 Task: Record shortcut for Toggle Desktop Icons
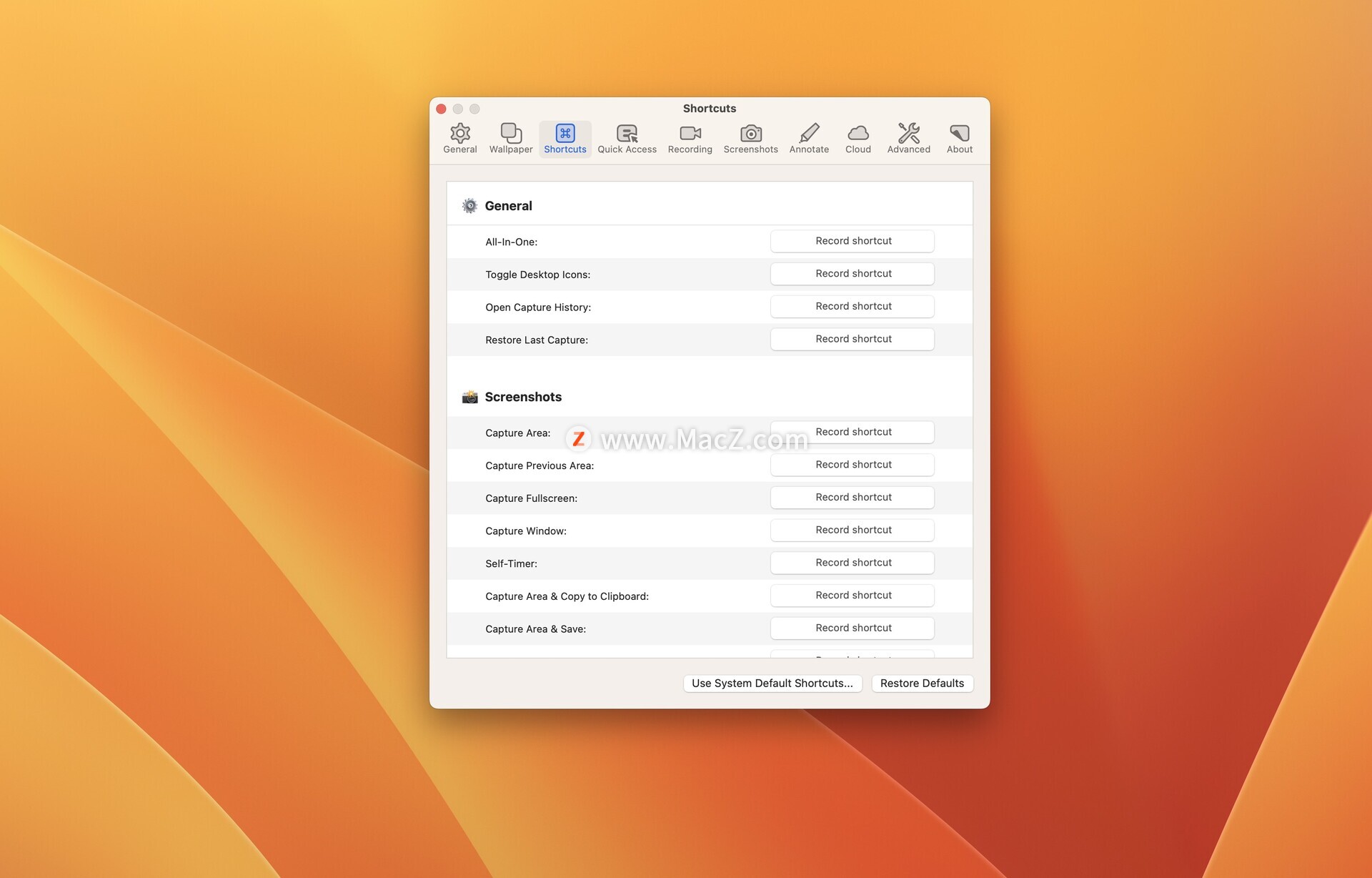(852, 274)
